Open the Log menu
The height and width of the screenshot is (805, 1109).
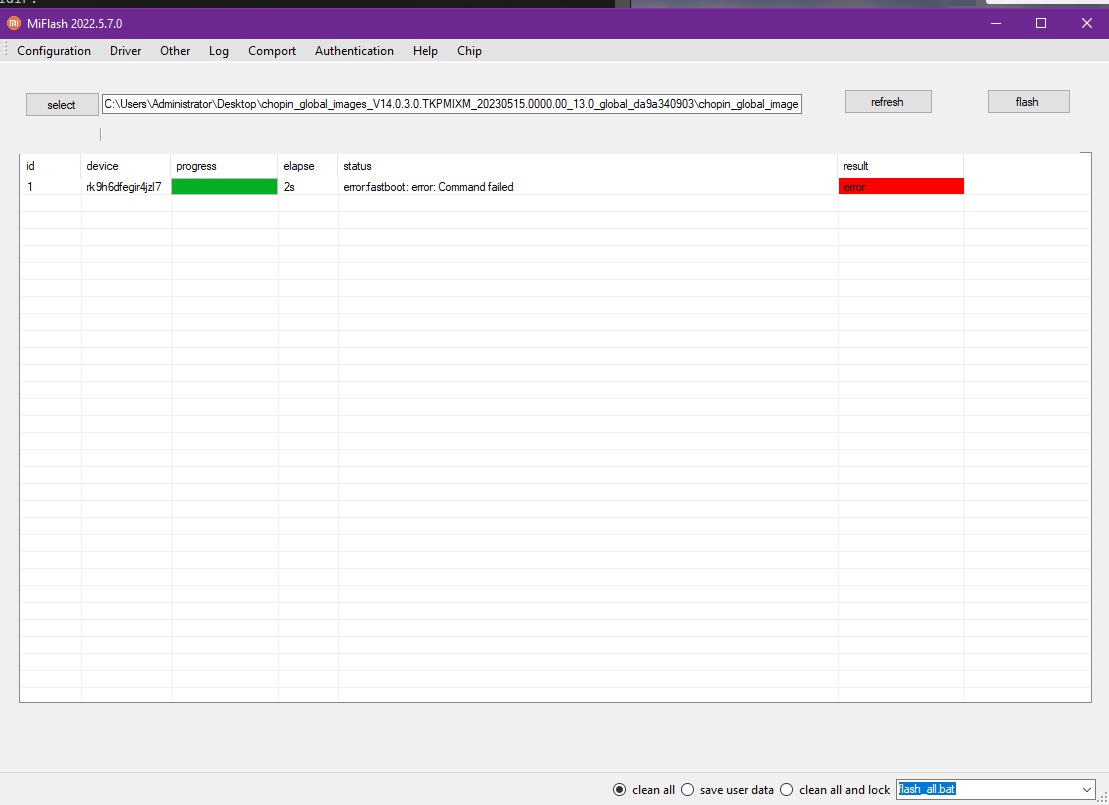(x=219, y=51)
